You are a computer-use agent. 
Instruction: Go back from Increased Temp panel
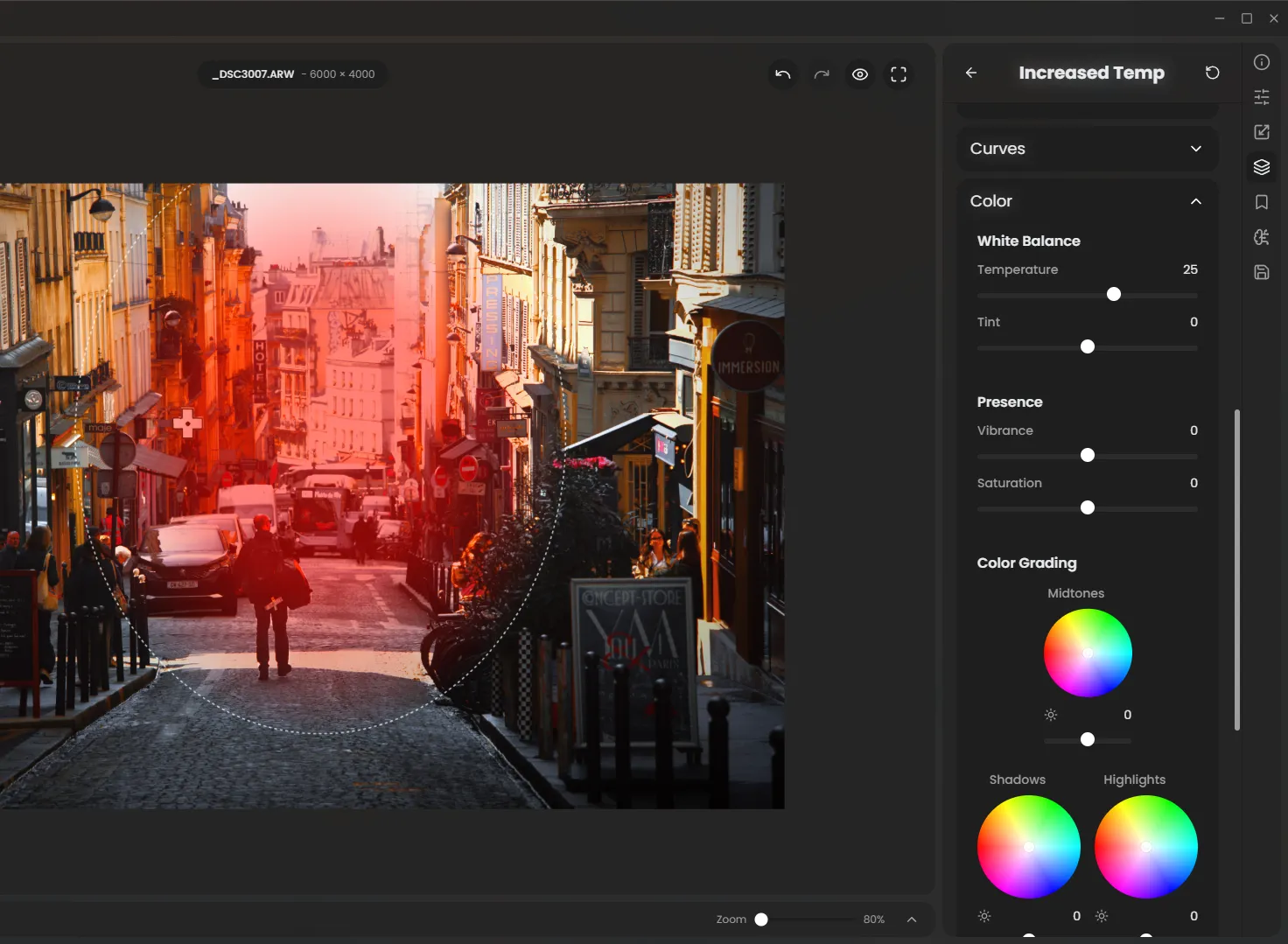[x=971, y=73]
